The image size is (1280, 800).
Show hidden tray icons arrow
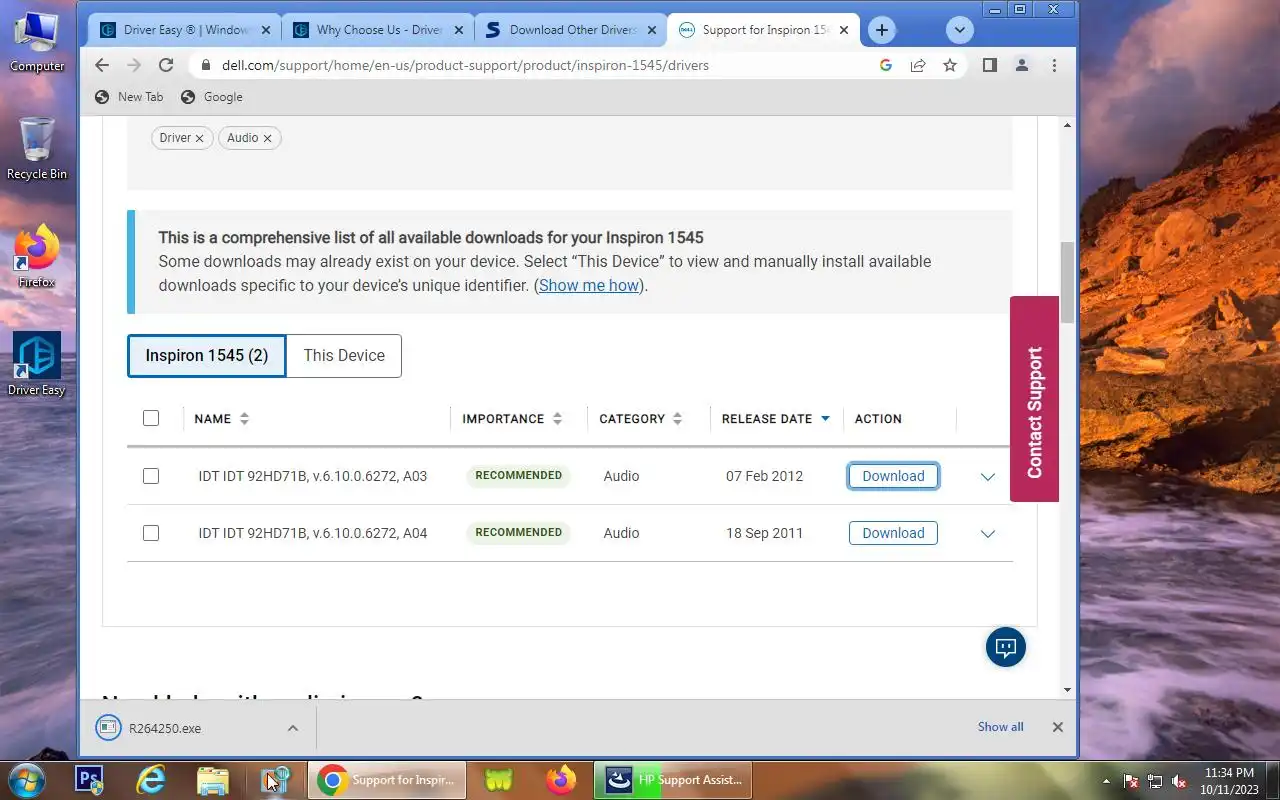(x=1106, y=781)
